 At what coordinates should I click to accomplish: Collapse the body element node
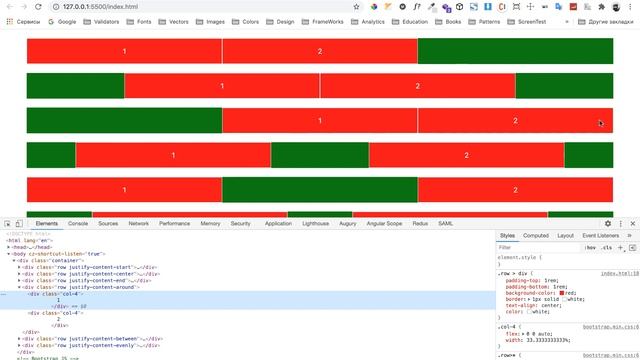pos(9,254)
